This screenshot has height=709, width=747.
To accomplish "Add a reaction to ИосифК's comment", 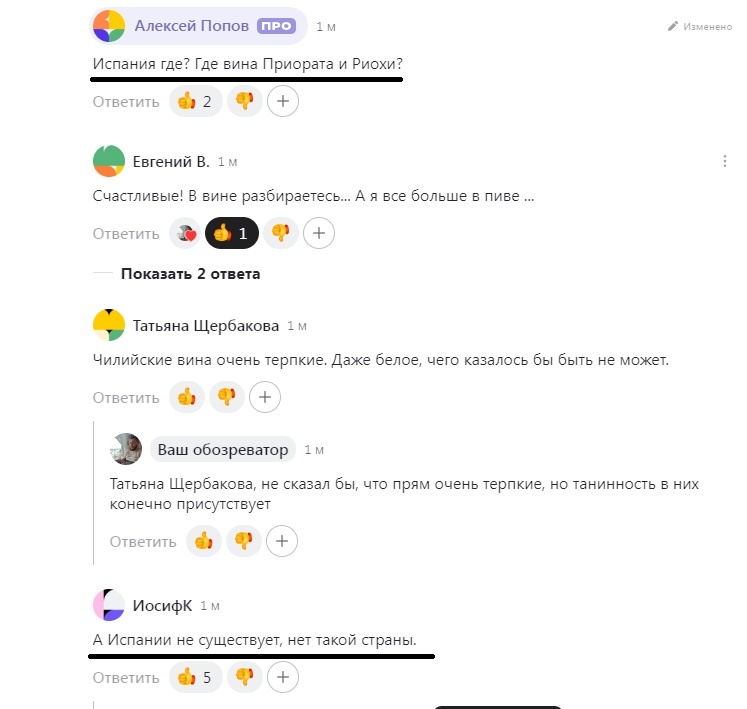I will pos(283,677).
